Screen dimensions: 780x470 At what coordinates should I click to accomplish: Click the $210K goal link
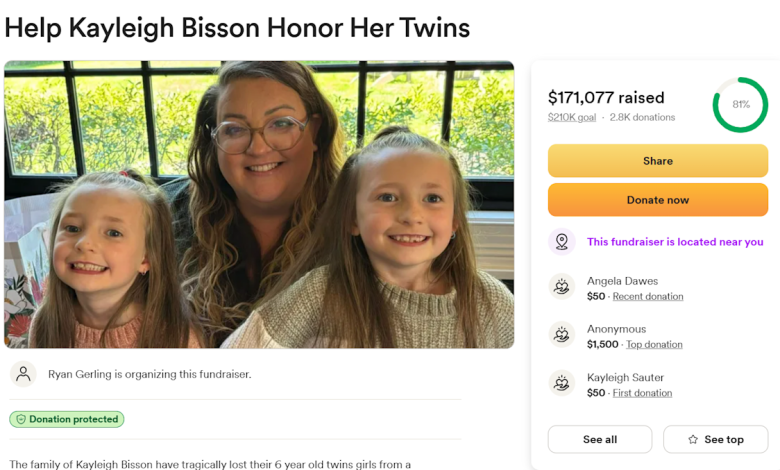pyautogui.click(x=571, y=118)
